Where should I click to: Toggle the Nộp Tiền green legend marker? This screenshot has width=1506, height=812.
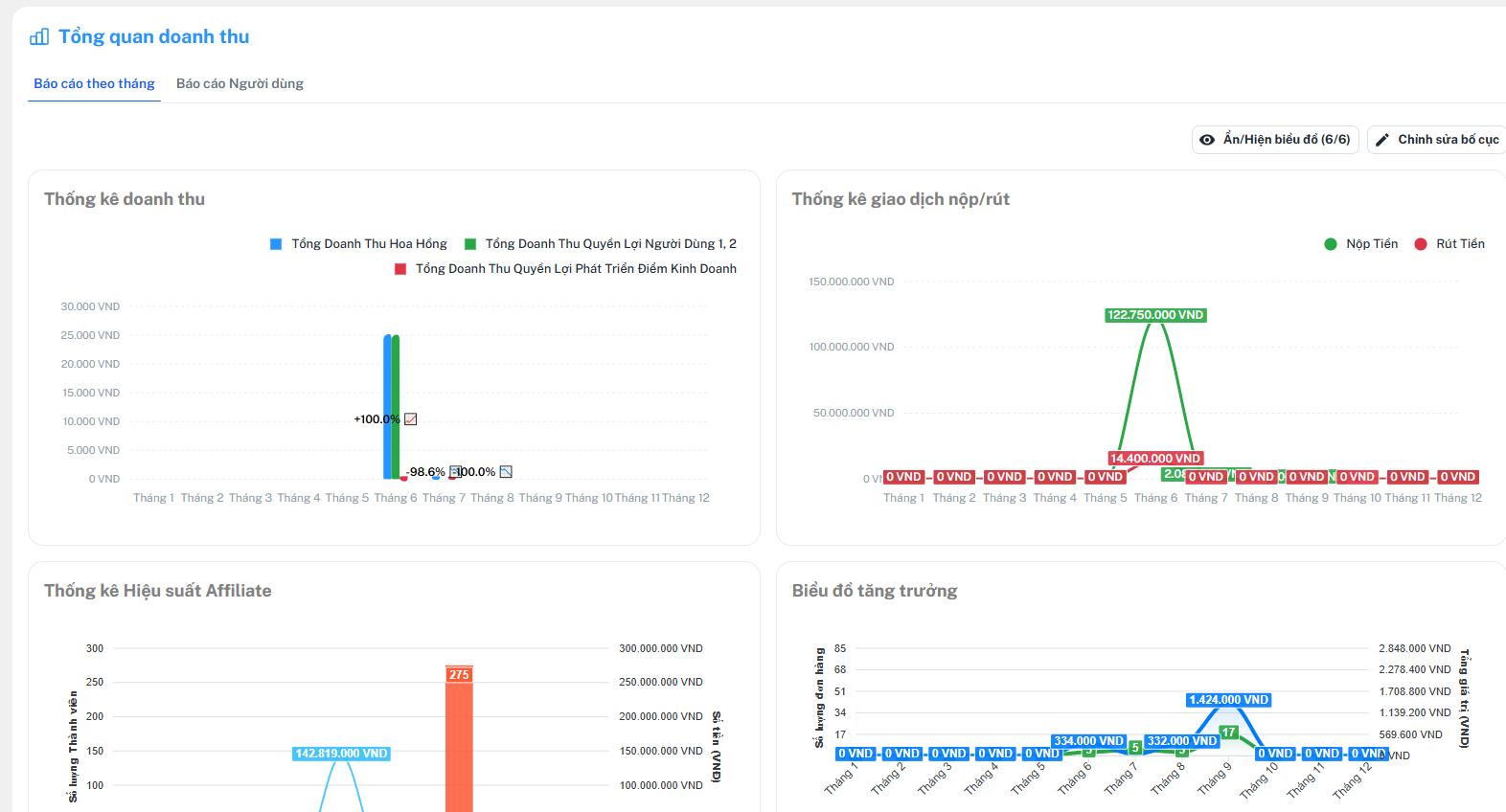tap(1330, 244)
